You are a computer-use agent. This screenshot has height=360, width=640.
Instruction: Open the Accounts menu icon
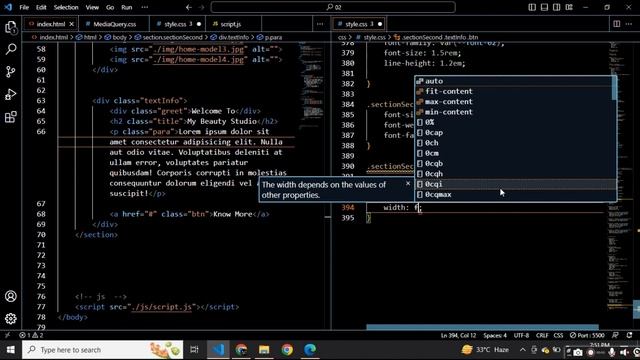pyautogui.click(x=11, y=296)
